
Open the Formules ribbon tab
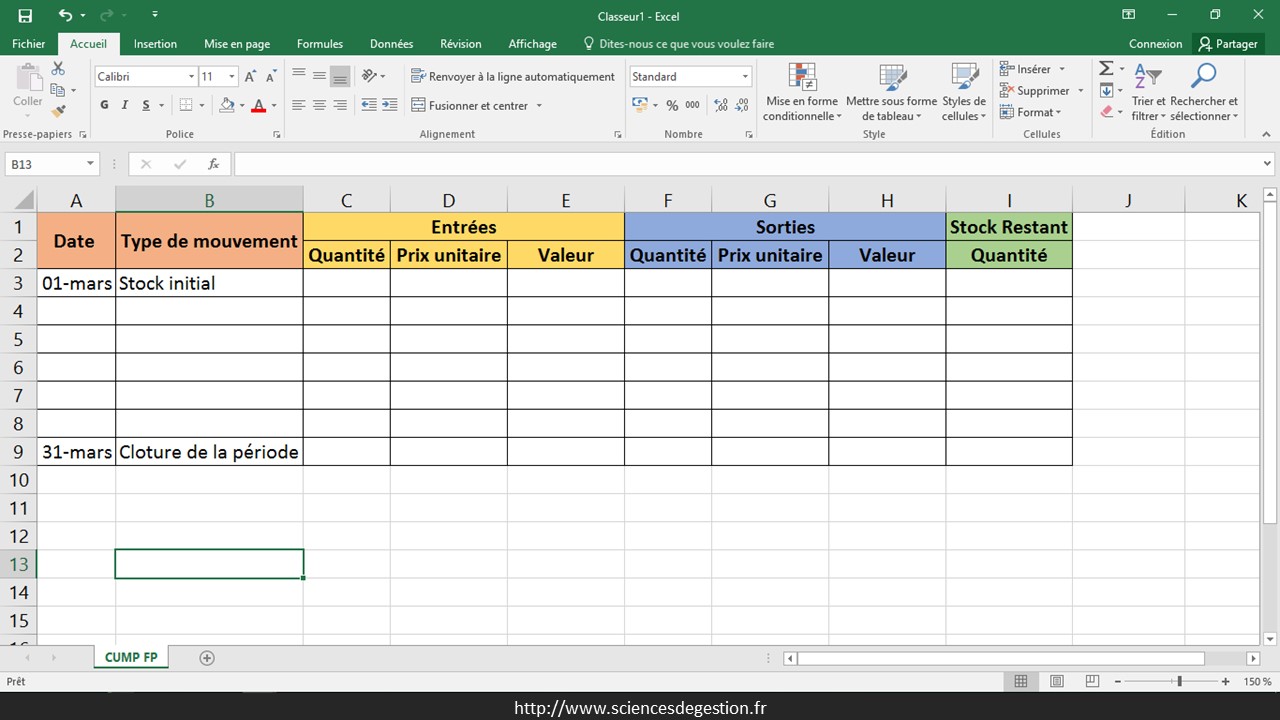[319, 44]
